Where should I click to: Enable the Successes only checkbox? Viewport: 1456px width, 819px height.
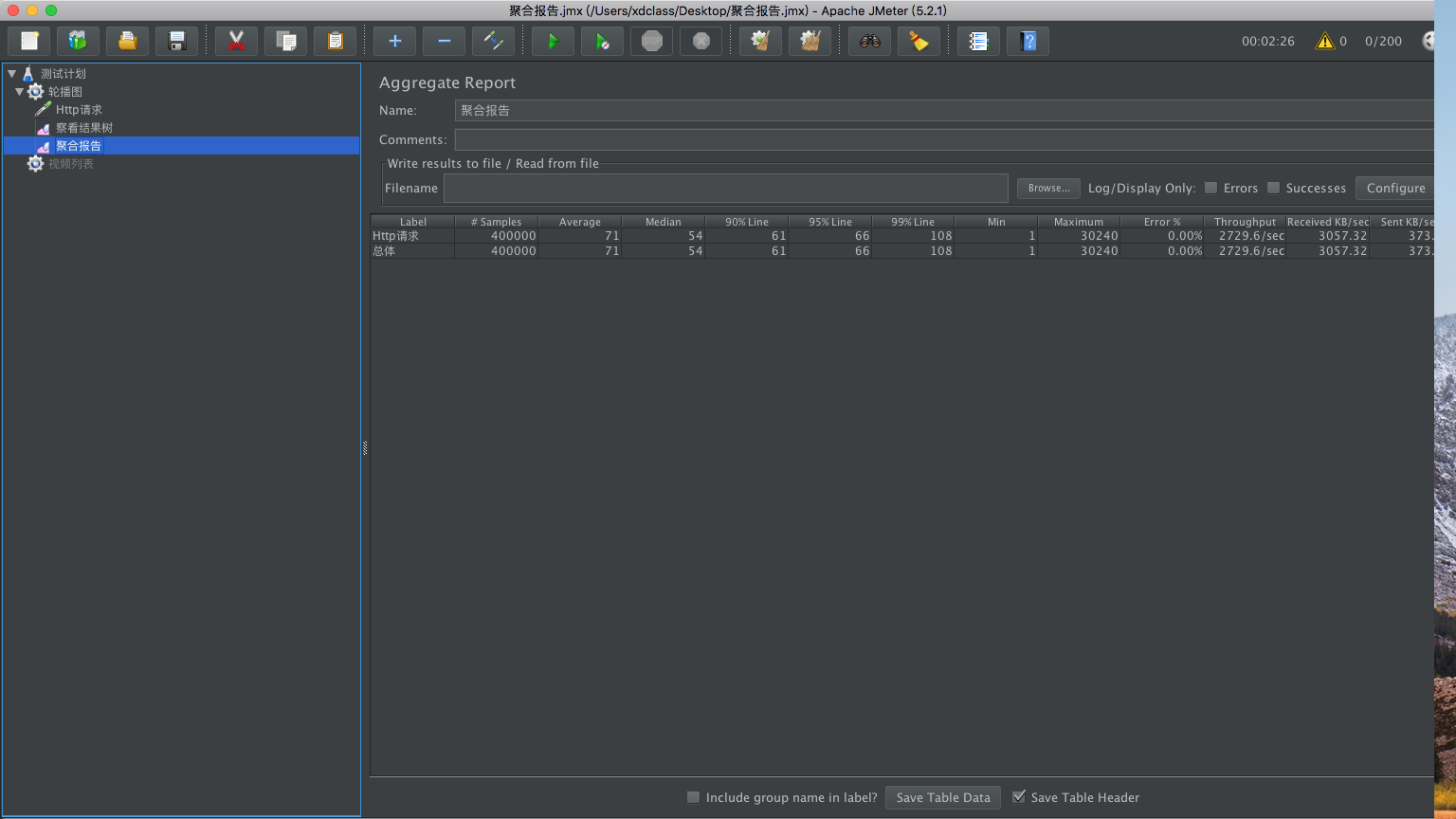1273,188
